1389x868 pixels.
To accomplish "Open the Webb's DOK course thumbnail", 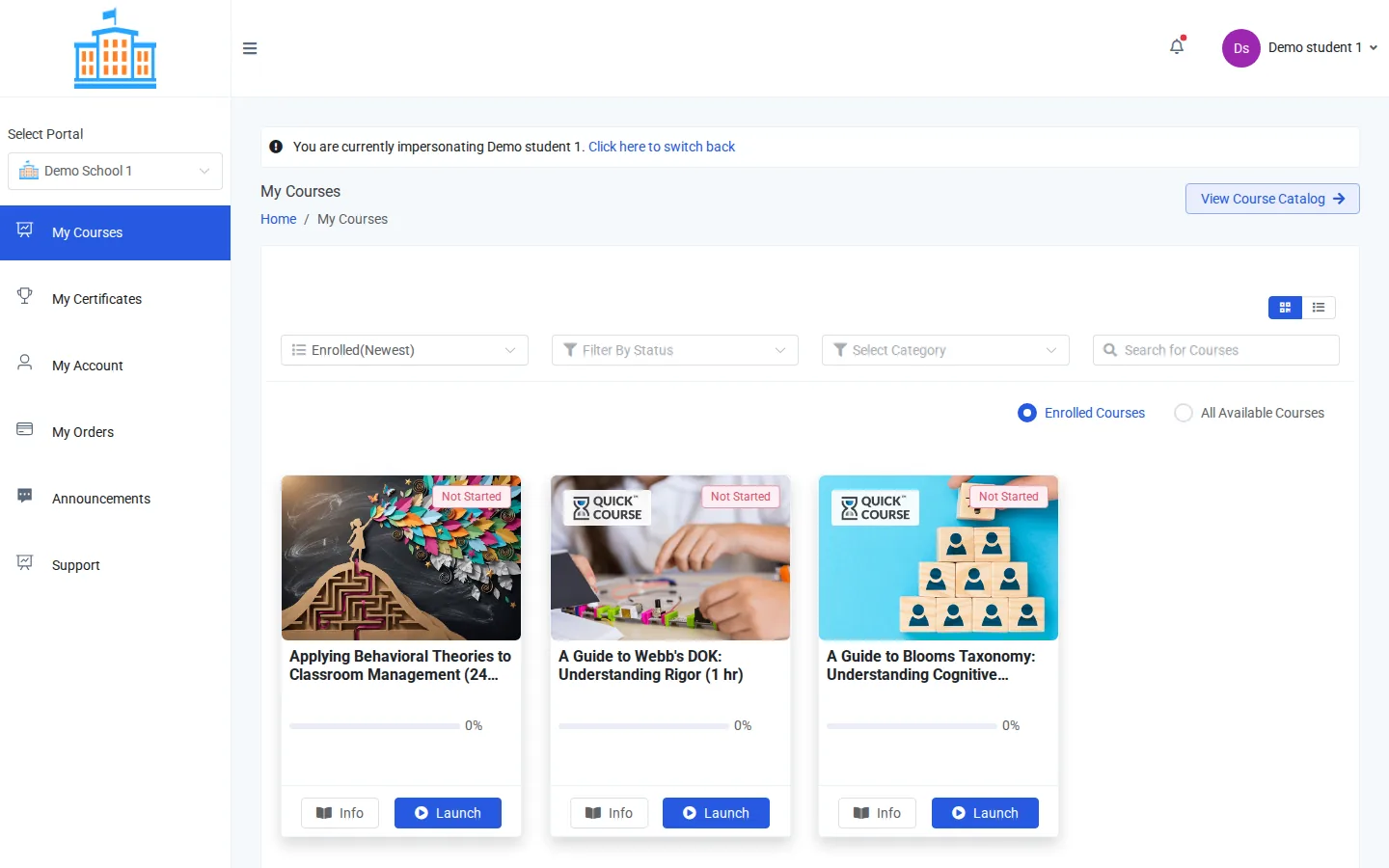I will pyautogui.click(x=670, y=557).
